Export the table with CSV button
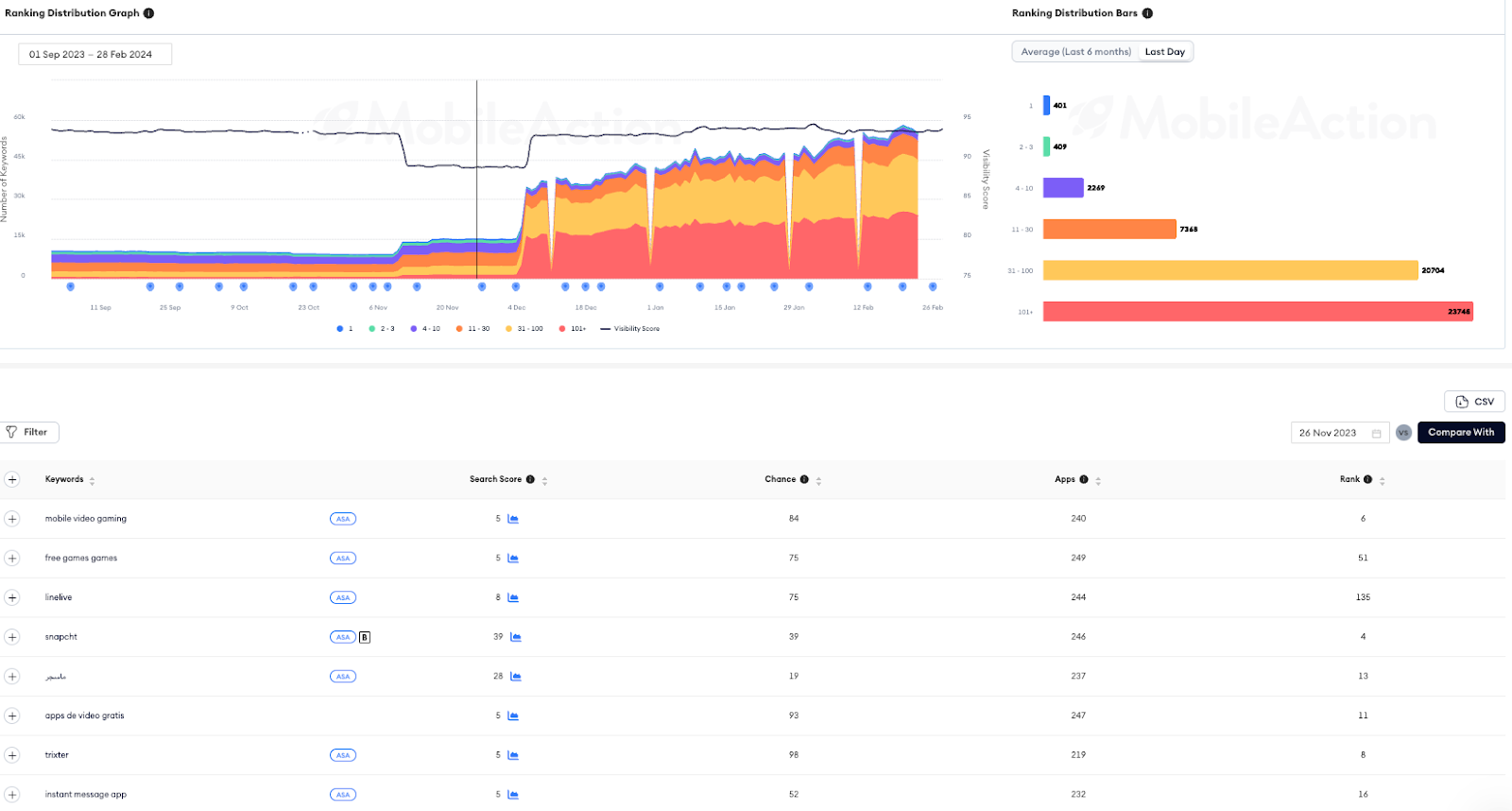Viewport: 1512px width, 811px height. coord(1474,402)
